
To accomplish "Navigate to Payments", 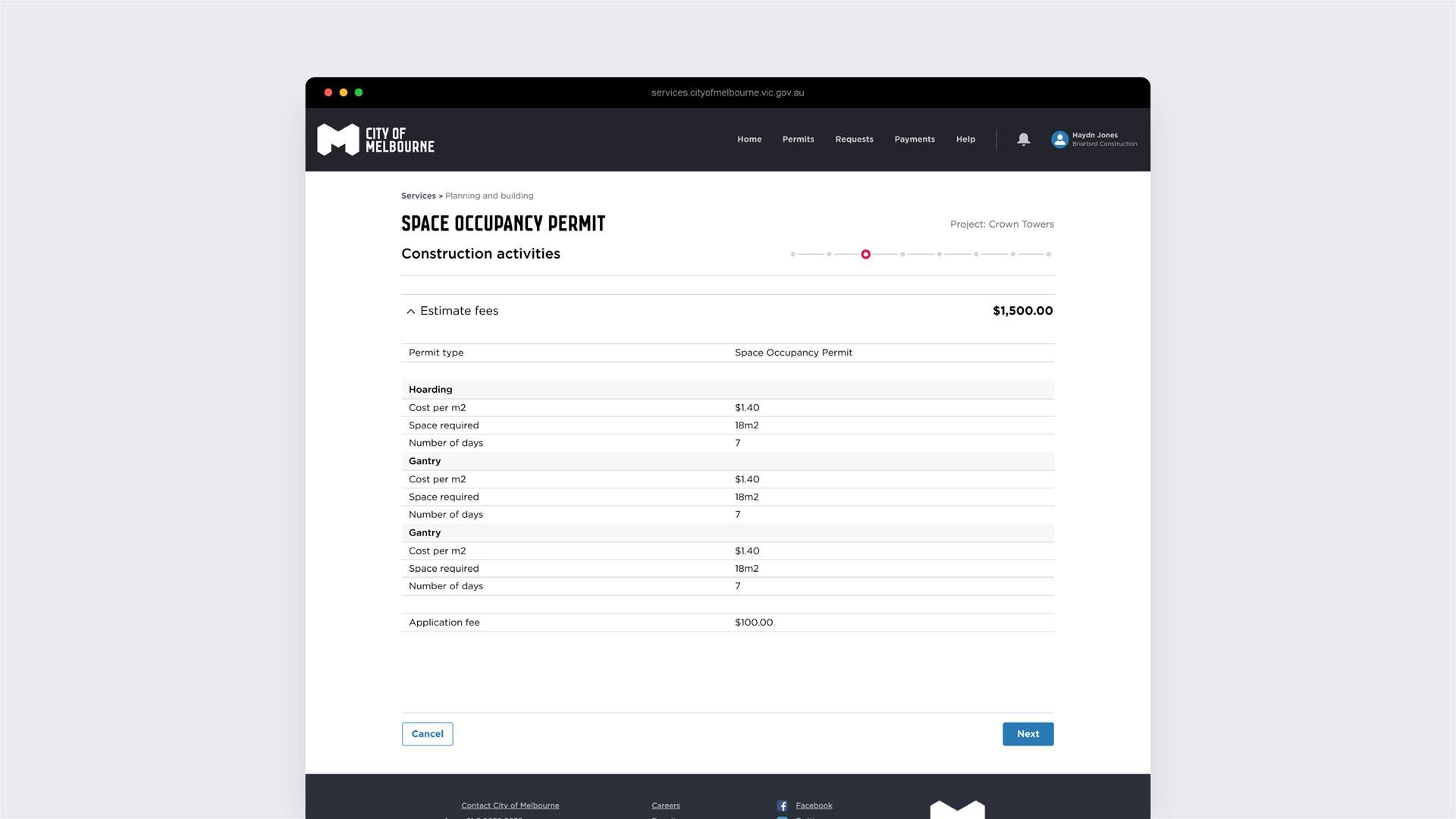I will [914, 139].
